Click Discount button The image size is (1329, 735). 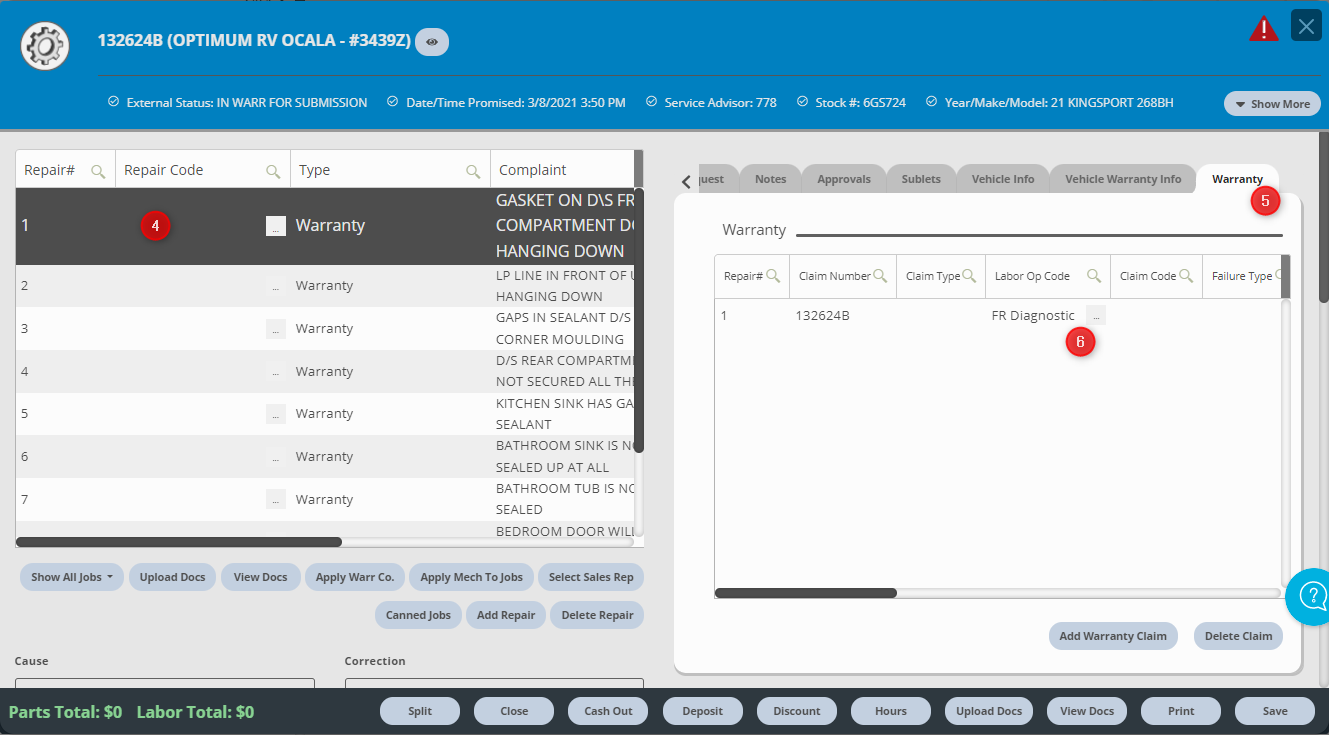coord(797,711)
